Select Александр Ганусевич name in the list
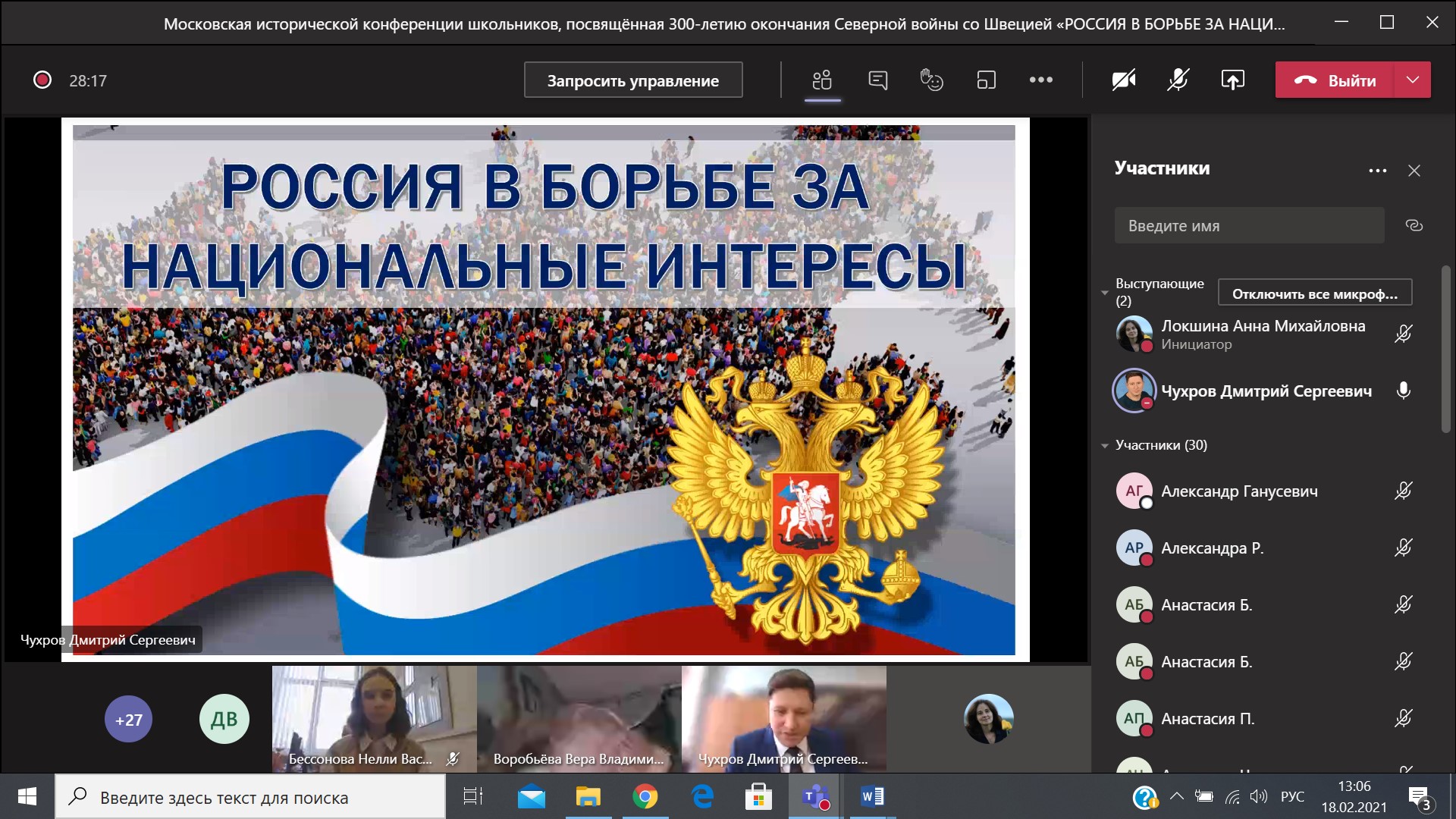Viewport: 1456px width, 819px height. 1239,491
